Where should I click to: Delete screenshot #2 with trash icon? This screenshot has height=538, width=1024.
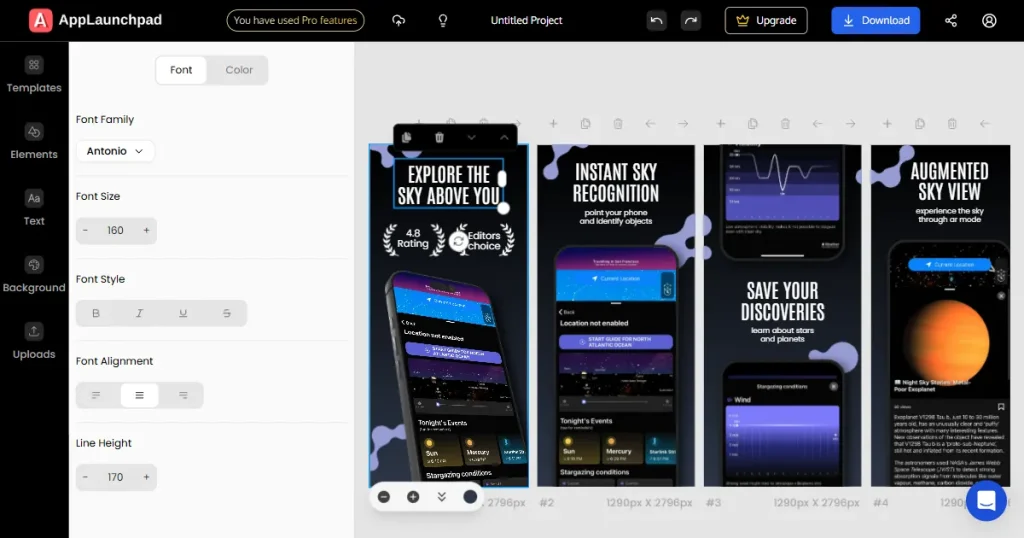pos(618,123)
